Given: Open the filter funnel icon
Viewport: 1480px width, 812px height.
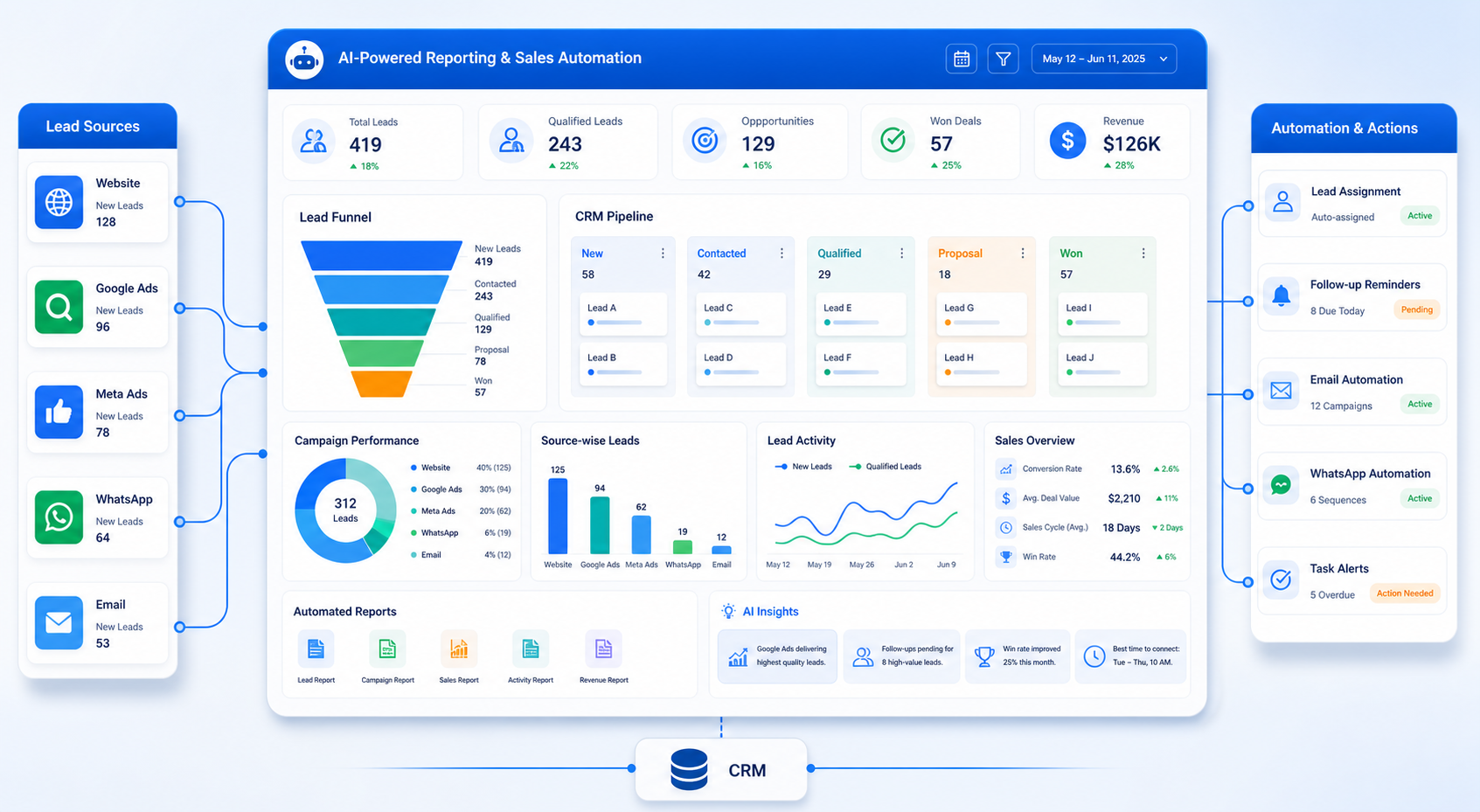Looking at the screenshot, I should click(1004, 59).
